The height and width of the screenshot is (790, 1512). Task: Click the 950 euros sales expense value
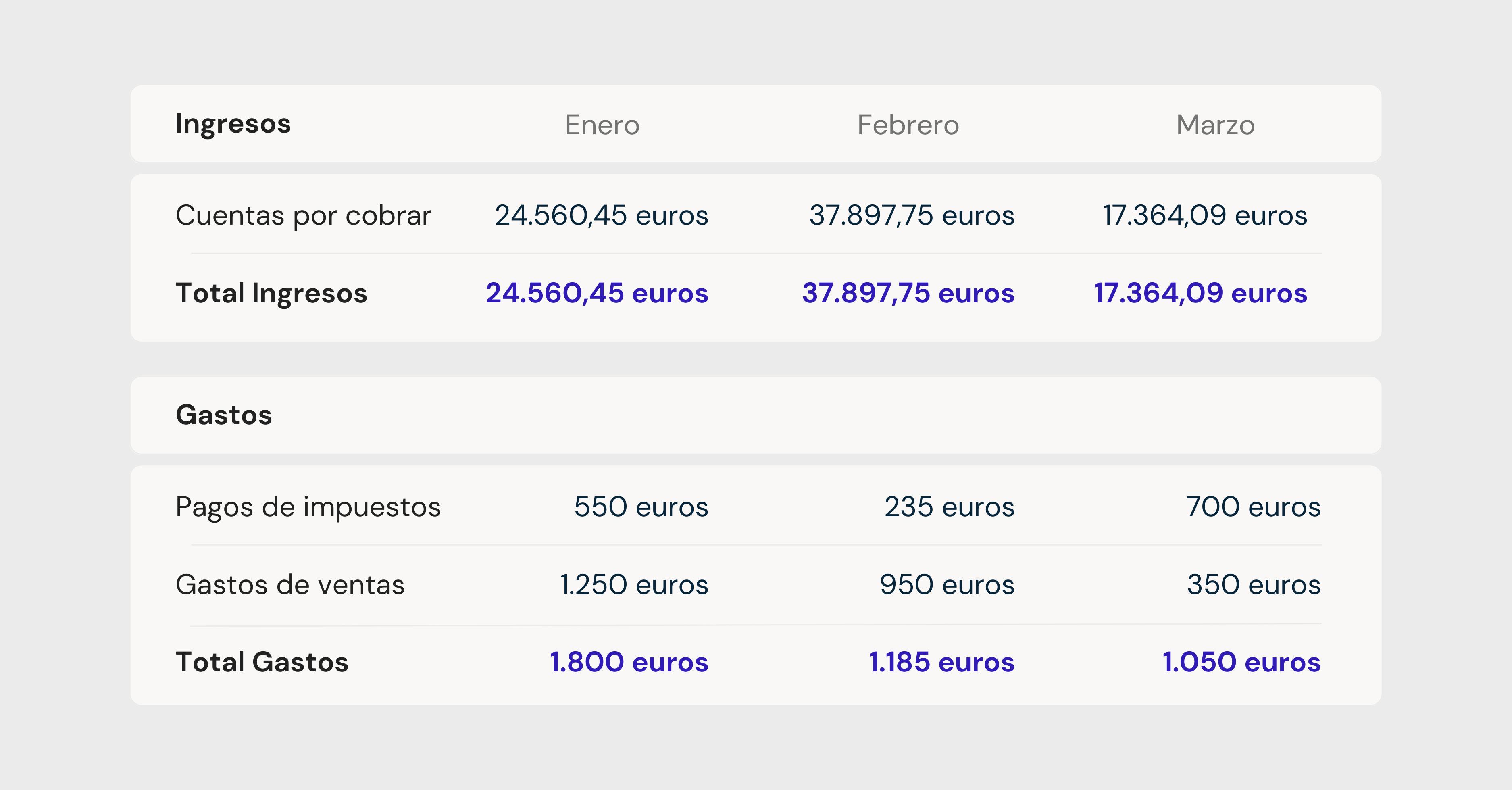[947, 584]
